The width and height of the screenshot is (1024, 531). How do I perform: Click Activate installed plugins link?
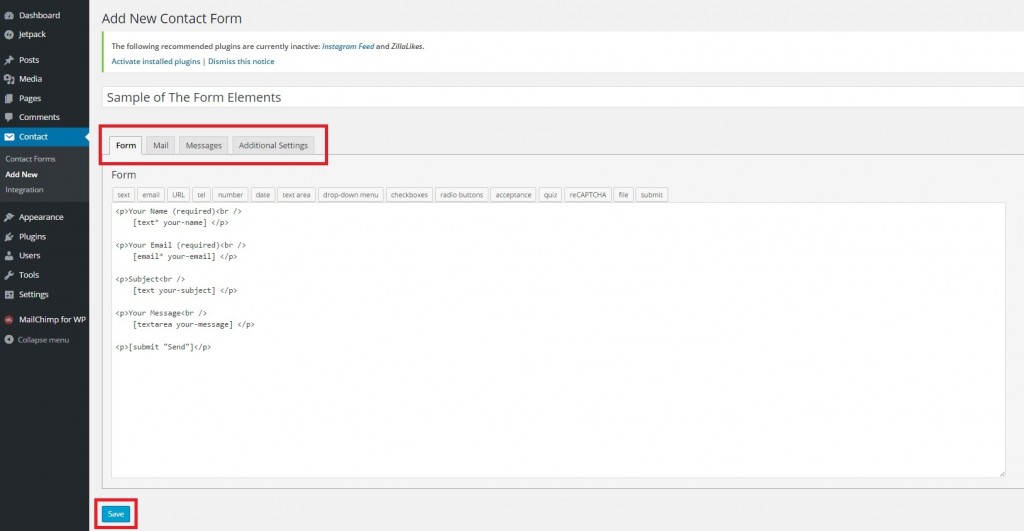pyautogui.click(x=155, y=62)
